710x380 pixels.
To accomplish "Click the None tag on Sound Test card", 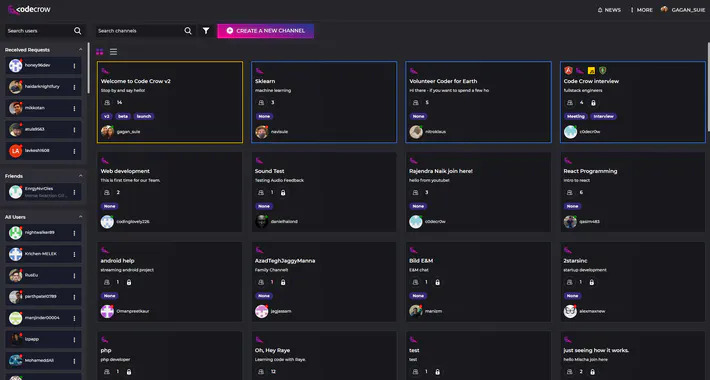I will click(264, 206).
